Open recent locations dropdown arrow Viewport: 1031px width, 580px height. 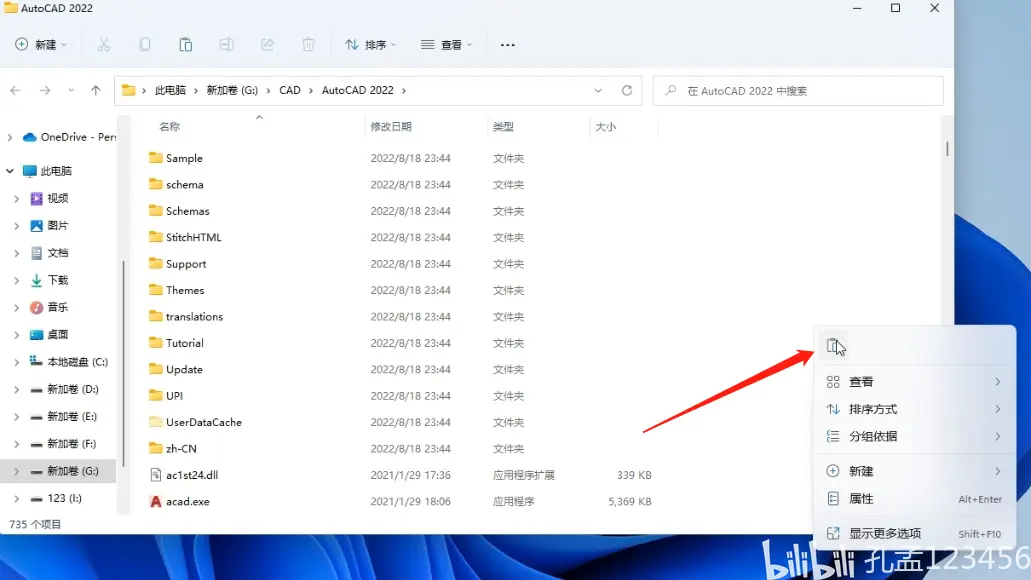tap(70, 91)
